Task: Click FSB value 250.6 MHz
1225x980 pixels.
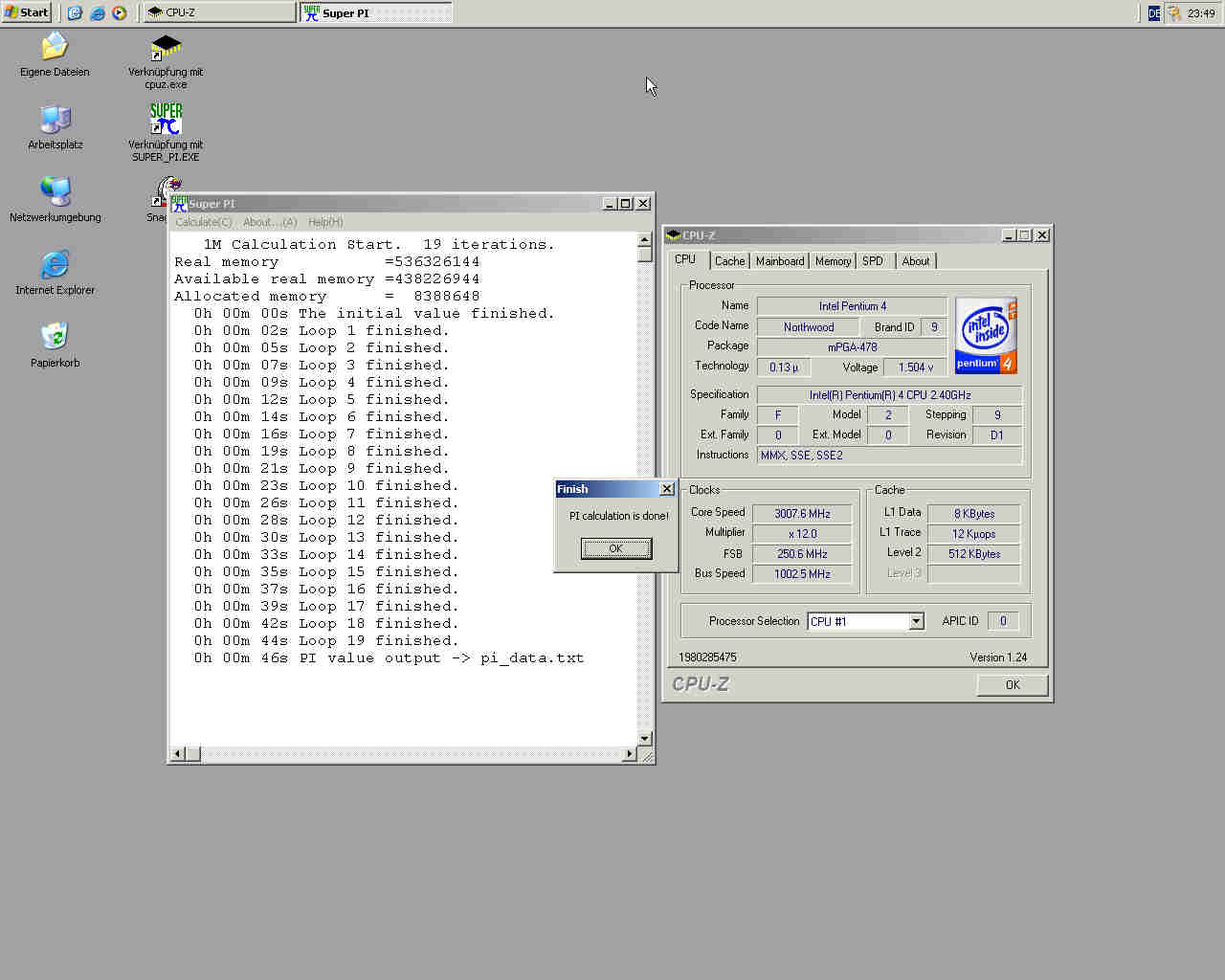Action: tap(802, 554)
